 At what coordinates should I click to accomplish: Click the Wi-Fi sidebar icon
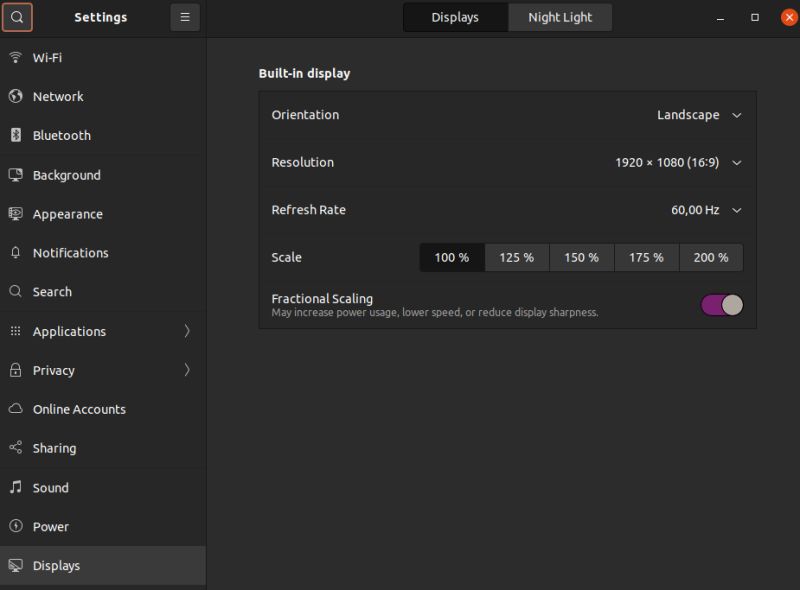click(17, 58)
